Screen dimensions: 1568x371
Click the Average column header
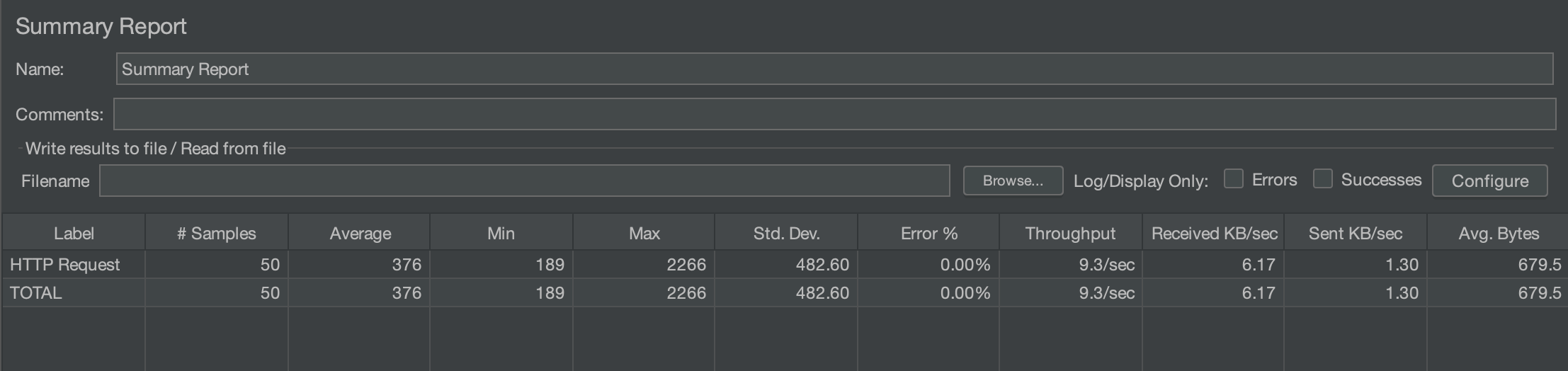[x=360, y=233]
